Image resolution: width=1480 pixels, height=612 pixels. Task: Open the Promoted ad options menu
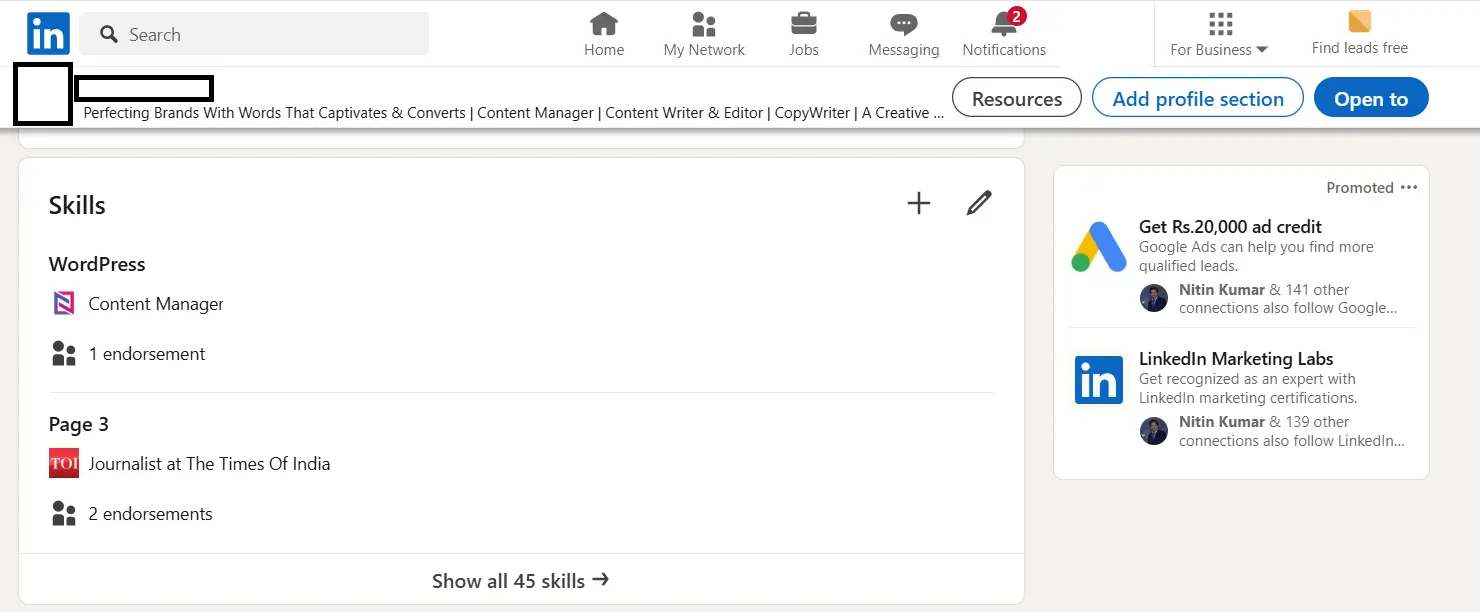(x=1410, y=187)
